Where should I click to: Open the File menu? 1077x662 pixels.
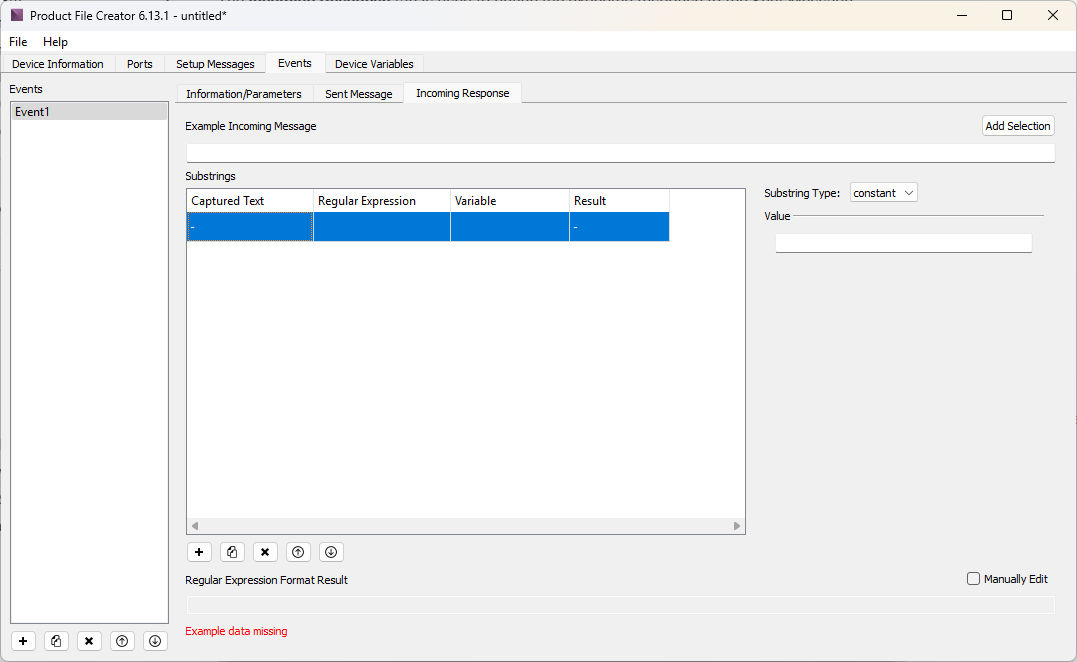pos(18,42)
